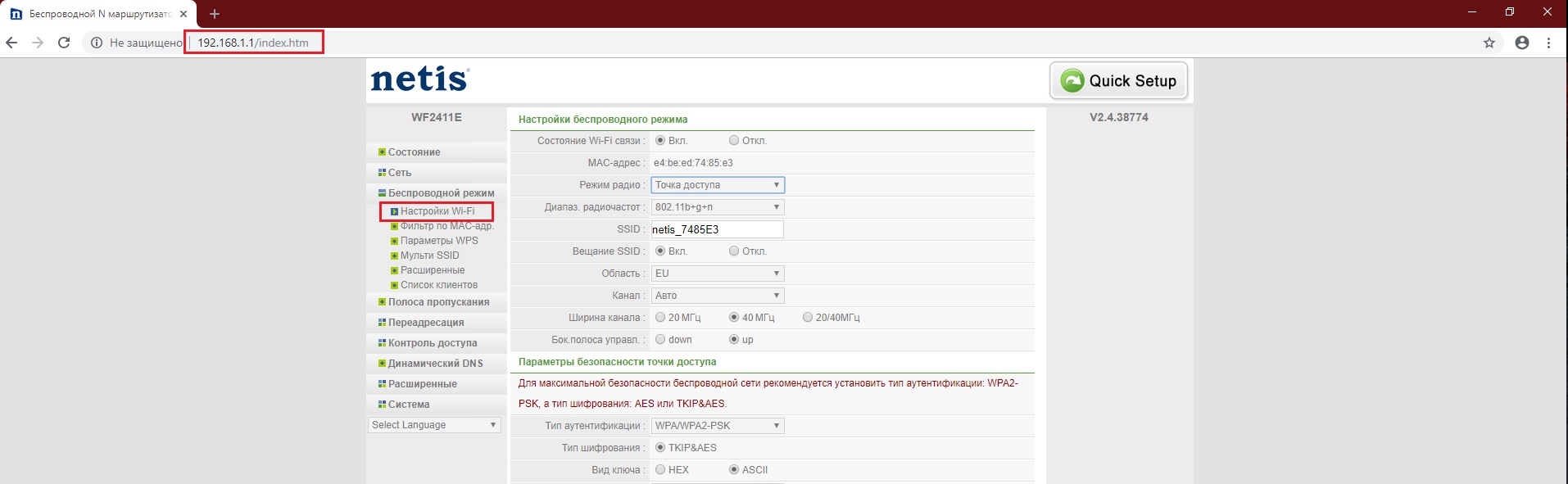Click the Настройки беспроводного режима heading
Viewport: 1568px width, 484px height.
[603, 120]
